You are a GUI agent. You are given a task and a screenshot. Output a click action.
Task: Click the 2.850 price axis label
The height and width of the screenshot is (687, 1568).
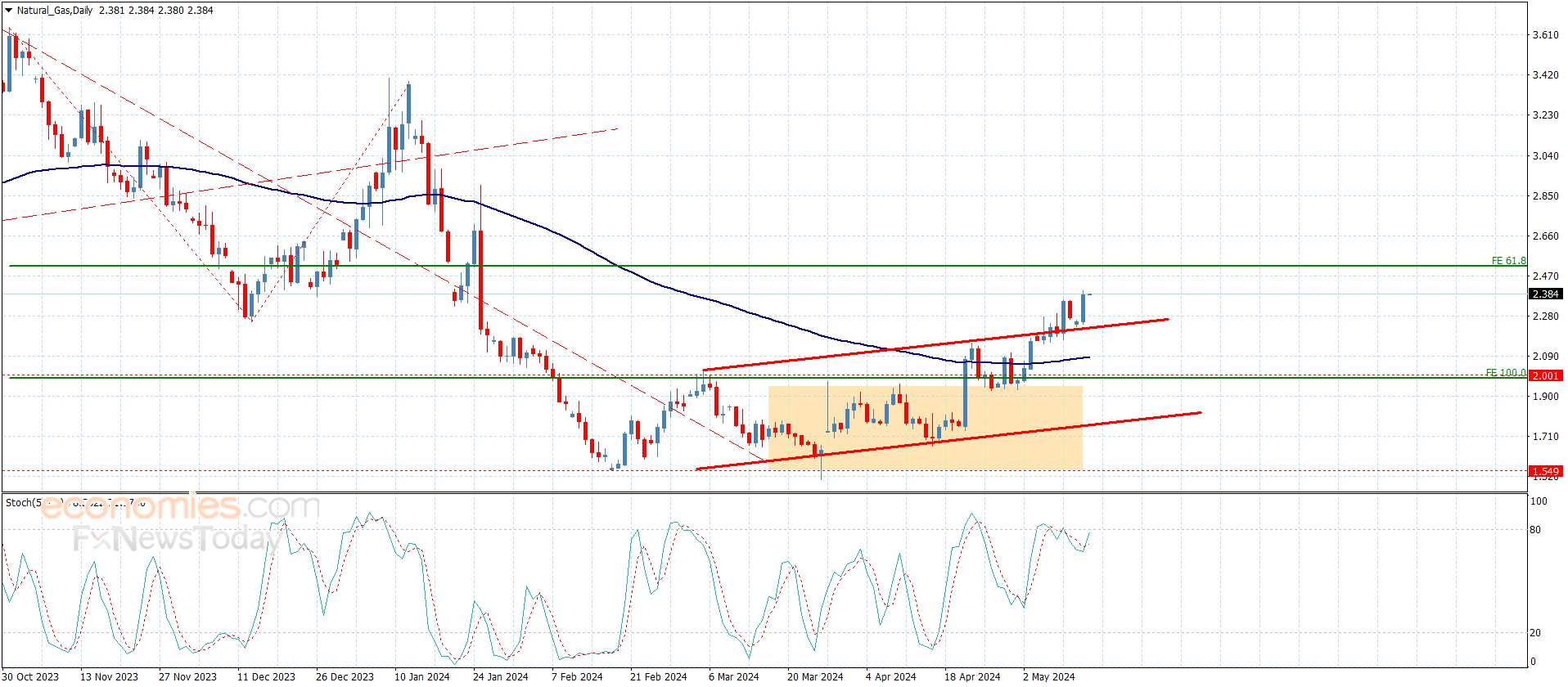(x=1545, y=196)
